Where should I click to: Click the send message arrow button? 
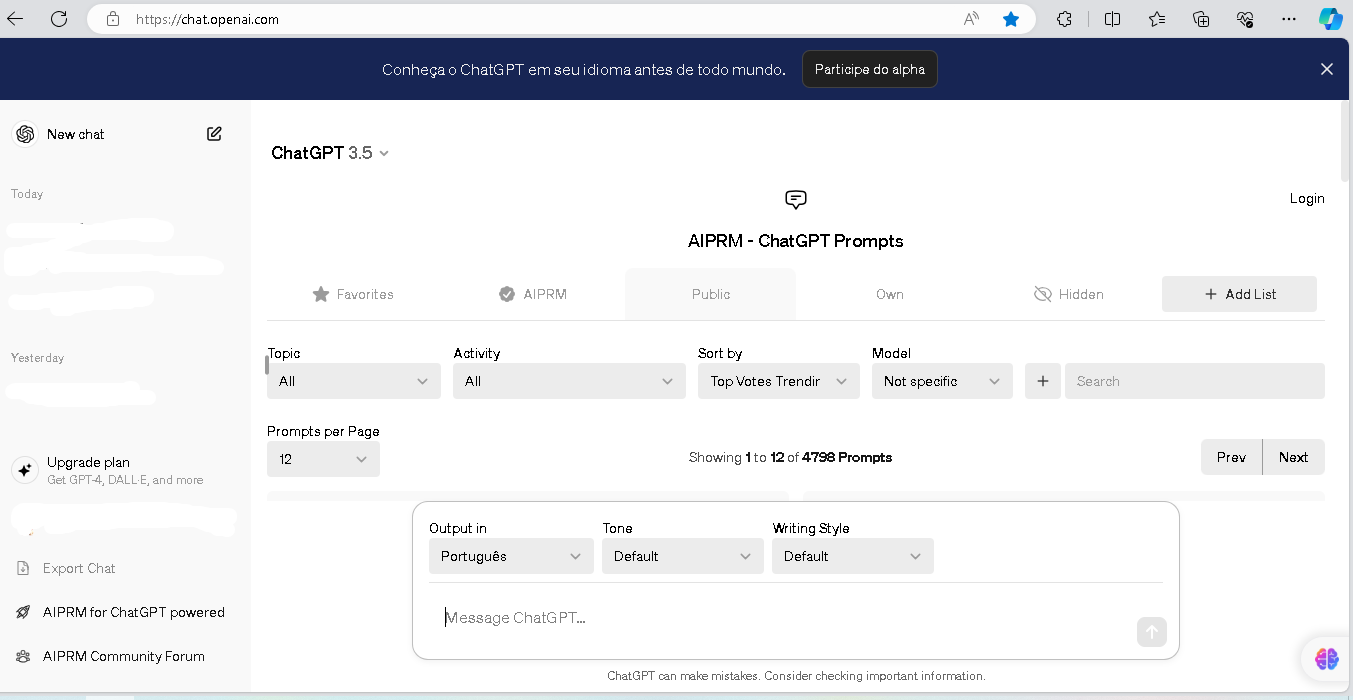(x=1151, y=632)
